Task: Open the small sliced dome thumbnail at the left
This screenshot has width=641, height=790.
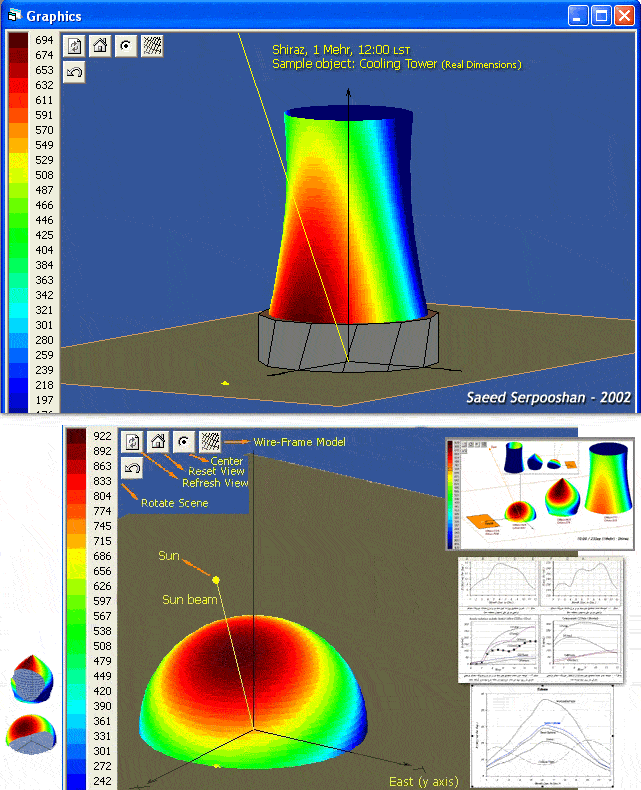Action: point(31,734)
